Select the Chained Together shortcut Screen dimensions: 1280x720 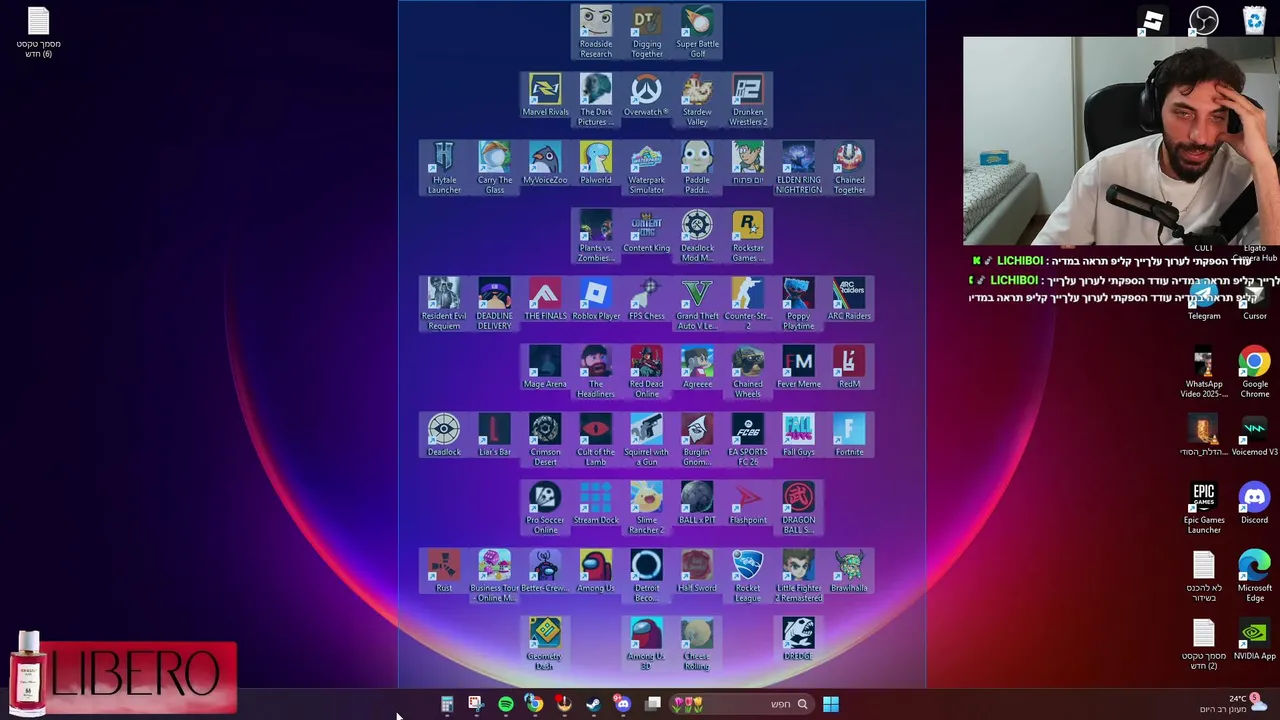click(x=849, y=168)
